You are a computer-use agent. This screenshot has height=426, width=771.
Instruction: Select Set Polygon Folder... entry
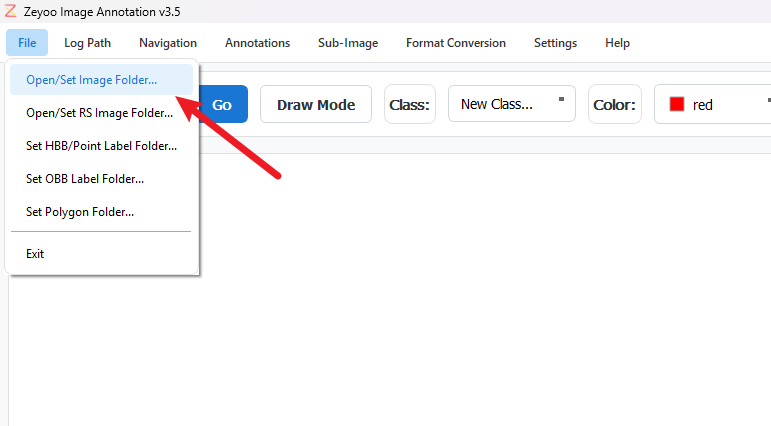pos(101,212)
